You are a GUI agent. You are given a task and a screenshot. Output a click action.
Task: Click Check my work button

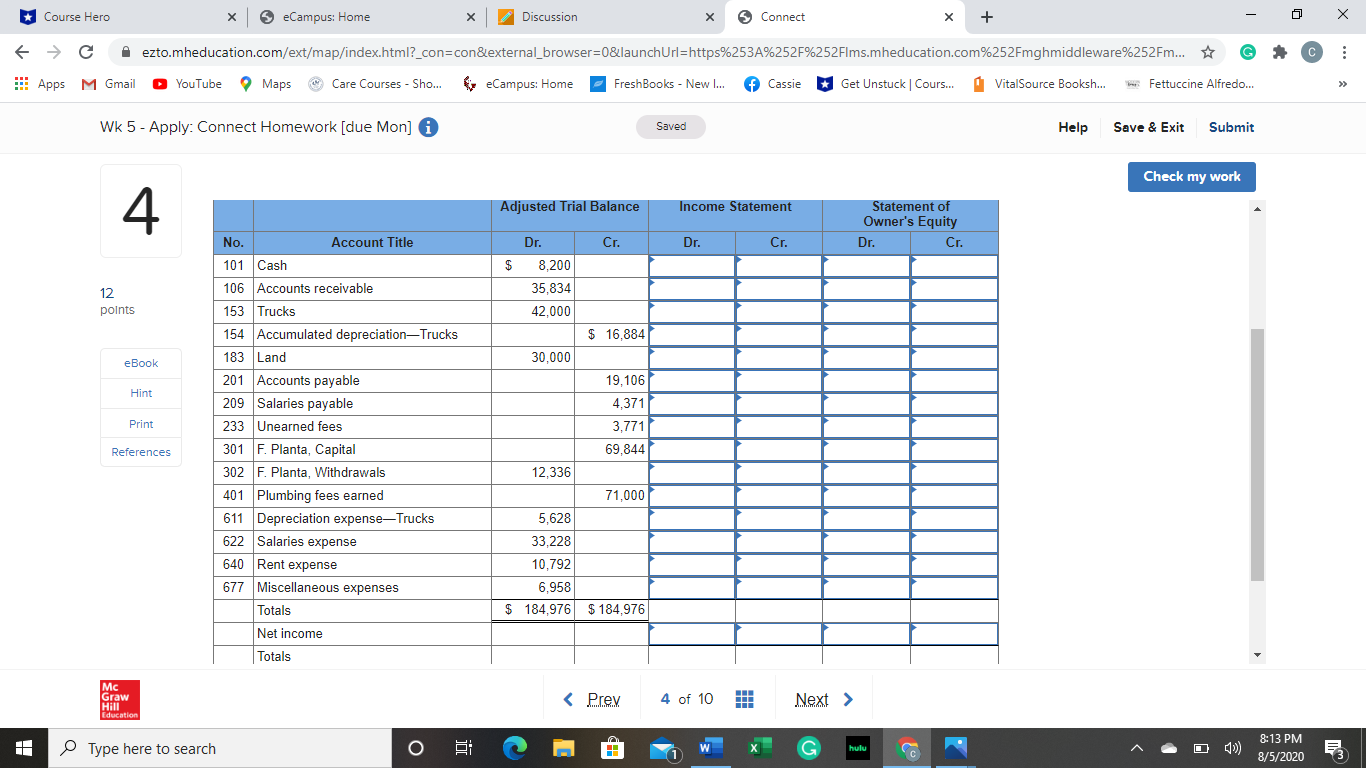(x=1191, y=176)
